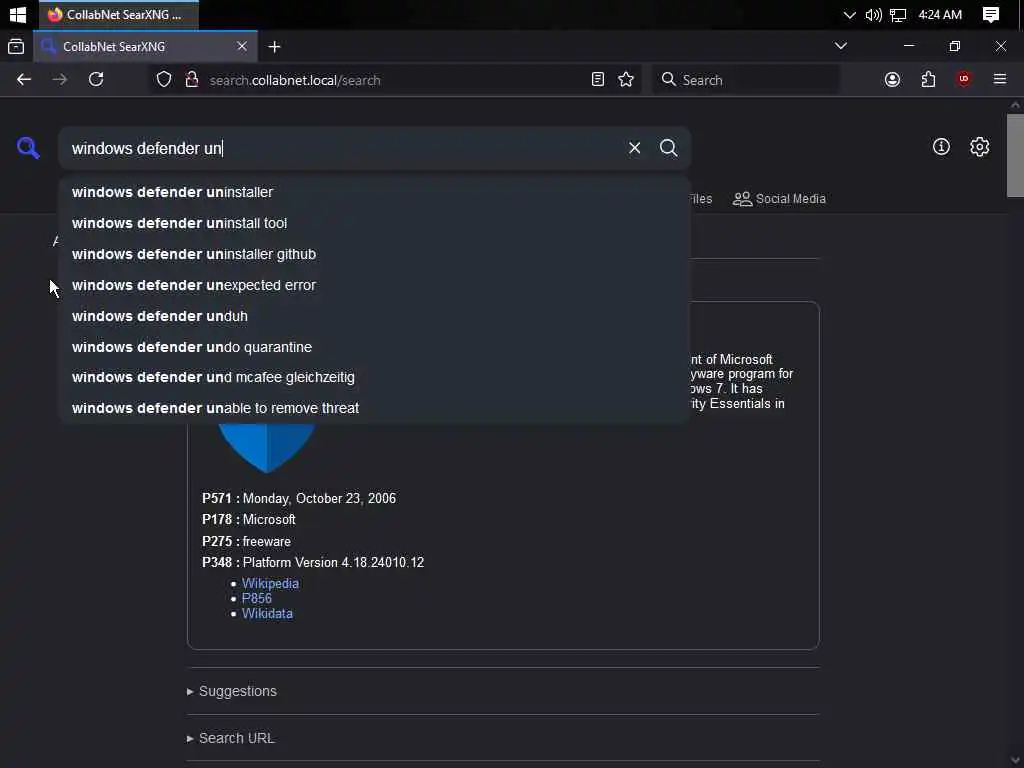List all tabs dropdown arrow

click(840, 46)
